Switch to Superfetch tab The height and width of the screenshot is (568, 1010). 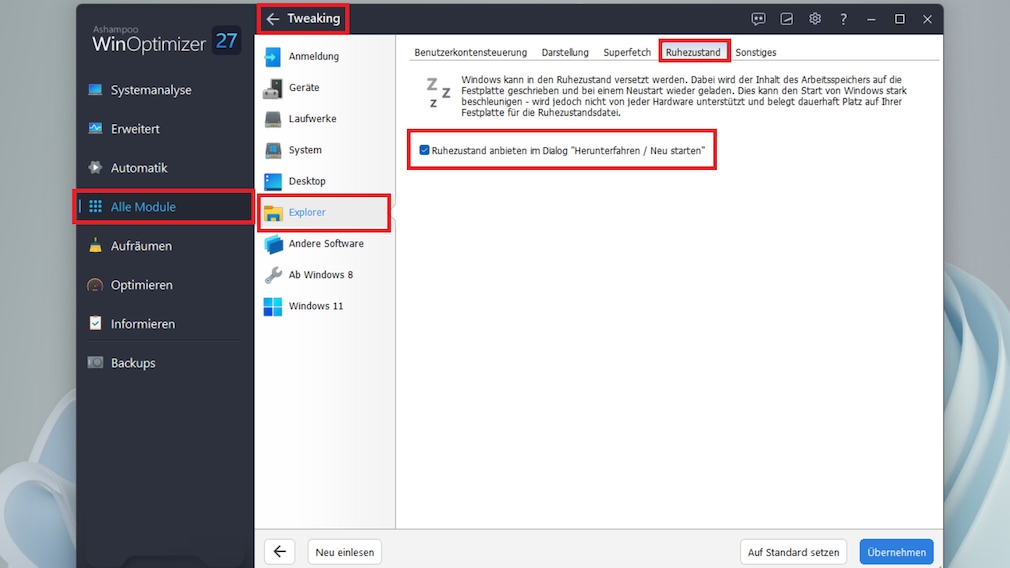(x=627, y=52)
